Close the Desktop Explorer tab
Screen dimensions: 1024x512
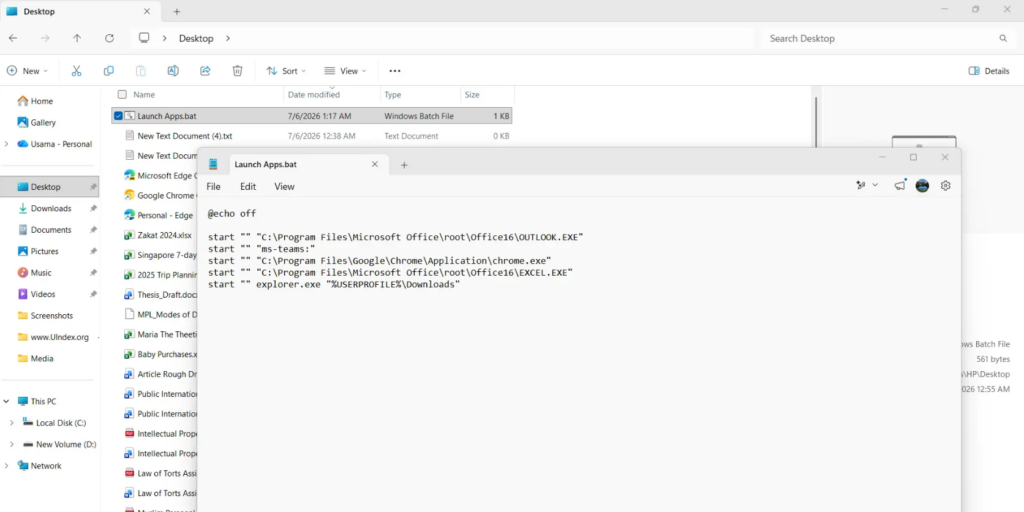[x=147, y=12]
